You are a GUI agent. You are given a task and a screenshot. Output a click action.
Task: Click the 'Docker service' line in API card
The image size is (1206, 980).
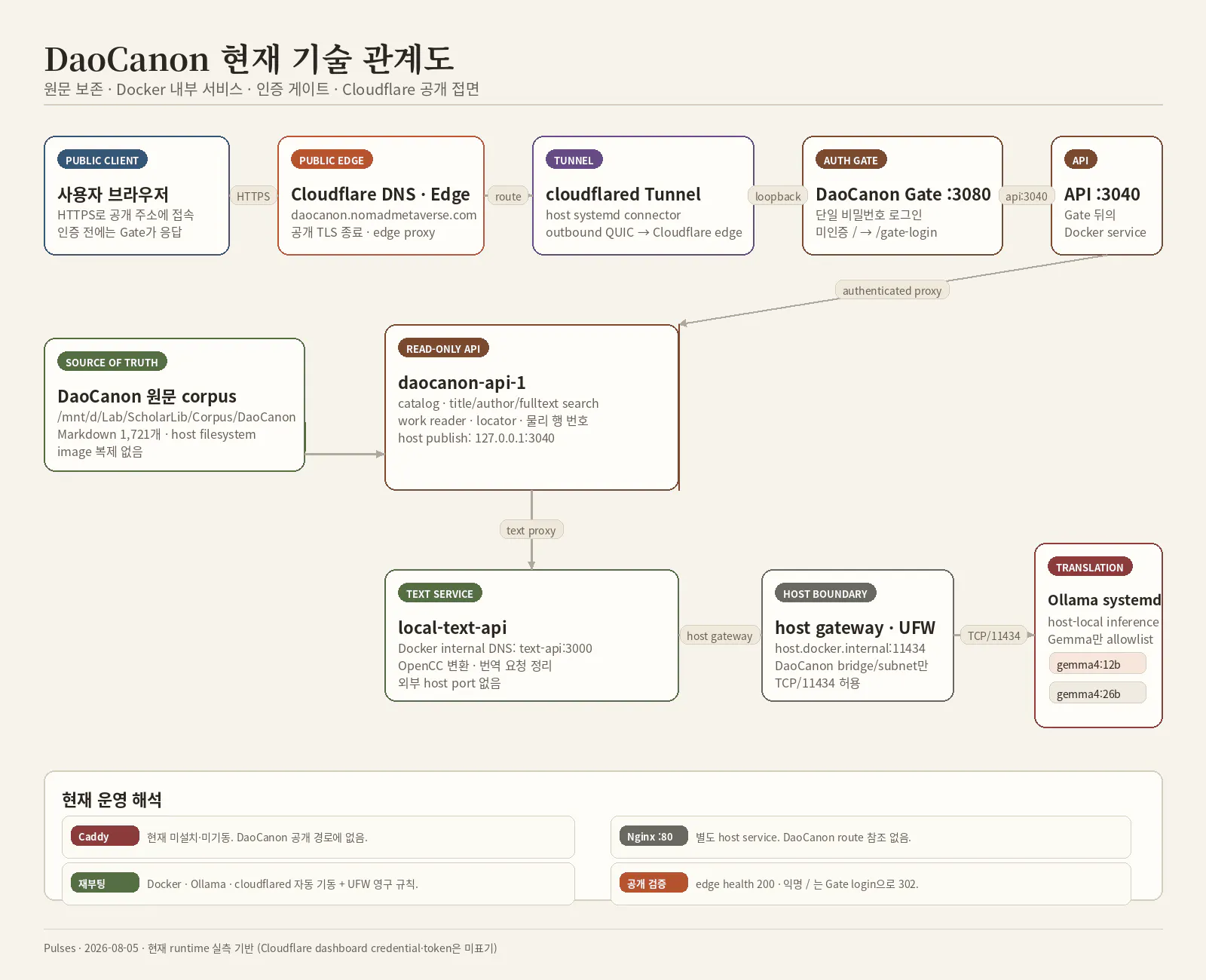point(1105,232)
